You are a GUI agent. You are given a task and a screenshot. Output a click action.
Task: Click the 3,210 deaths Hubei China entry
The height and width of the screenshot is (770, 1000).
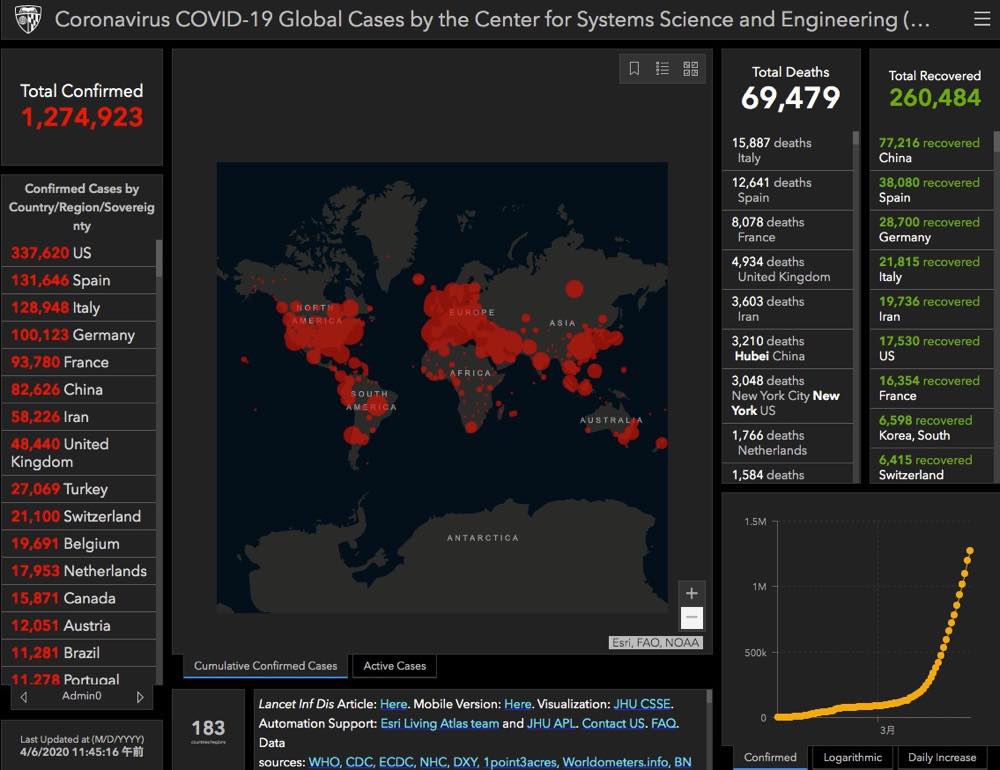pos(788,348)
